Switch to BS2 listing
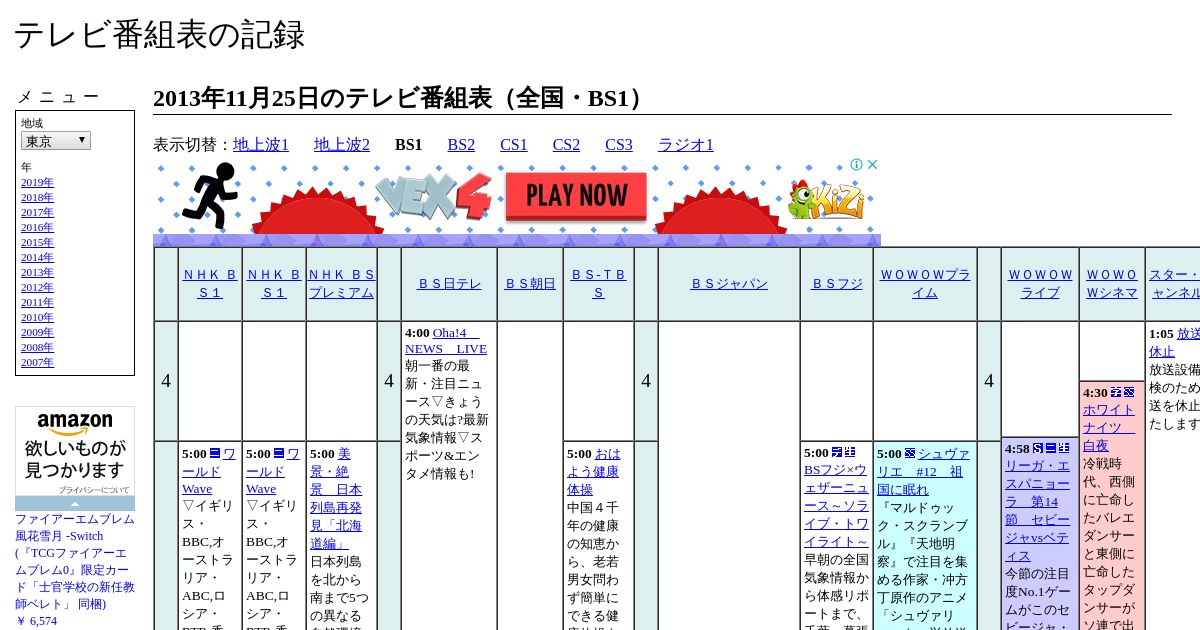This screenshot has width=1200, height=630. tap(461, 145)
